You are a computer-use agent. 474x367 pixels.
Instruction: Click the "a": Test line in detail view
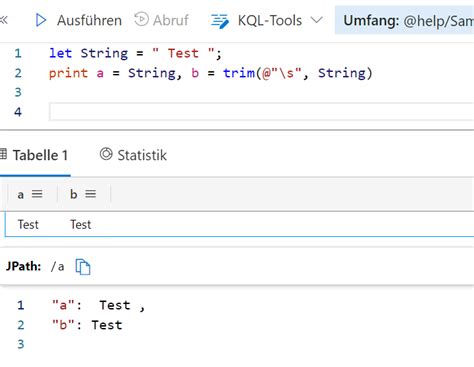98,305
